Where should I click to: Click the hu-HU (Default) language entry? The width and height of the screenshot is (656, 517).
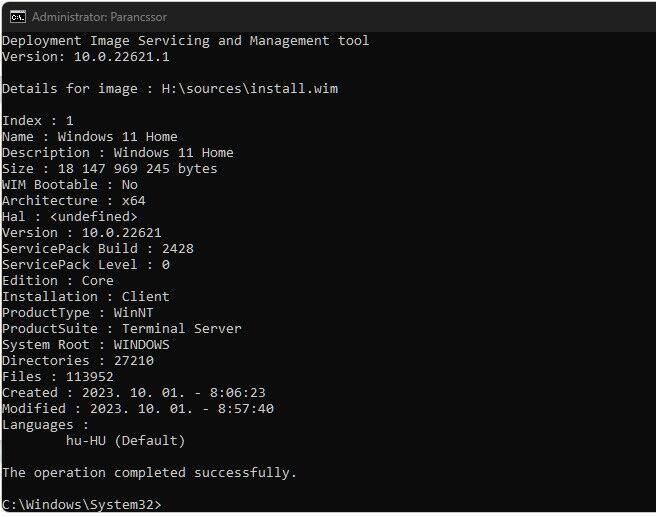(x=126, y=441)
